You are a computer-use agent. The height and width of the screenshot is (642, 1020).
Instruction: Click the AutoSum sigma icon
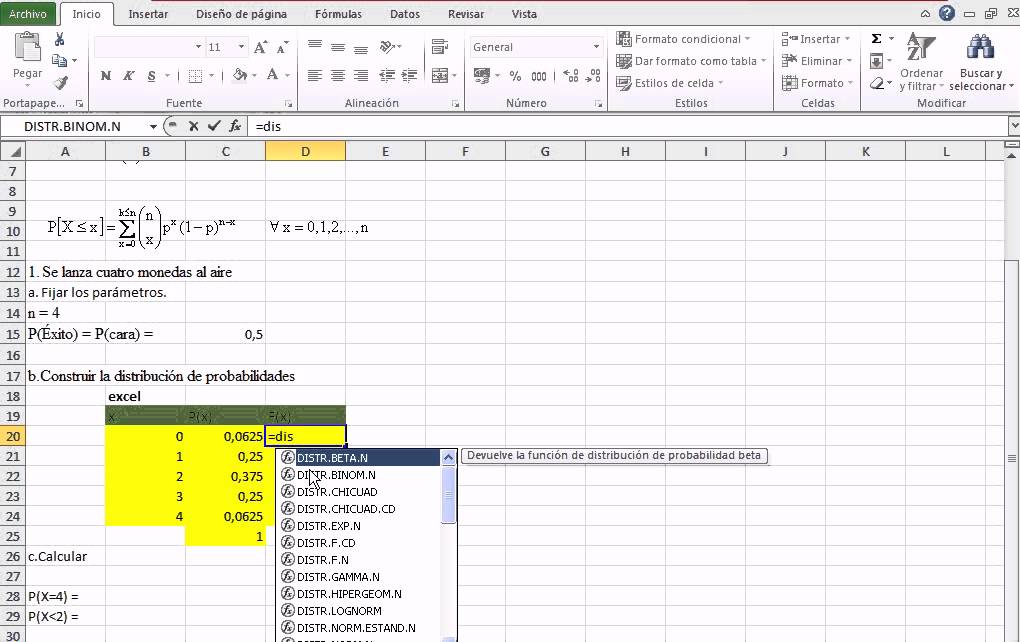click(876, 39)
